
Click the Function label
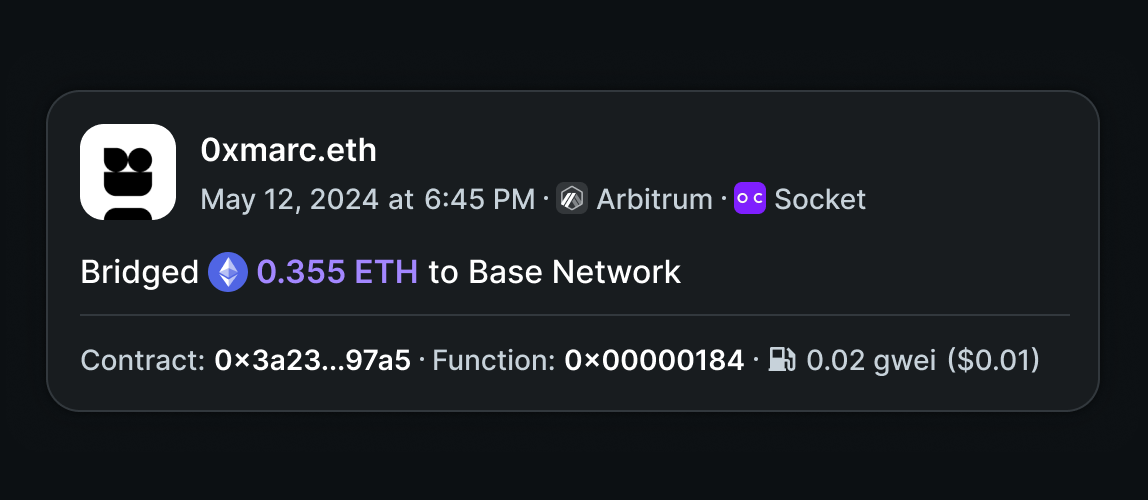click(x=493, y=360)
